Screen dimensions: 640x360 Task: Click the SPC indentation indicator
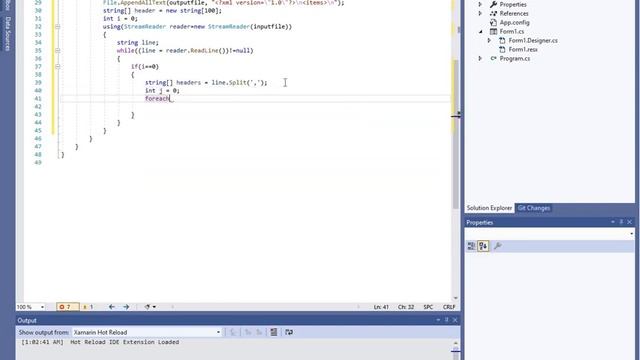[428, 307]
